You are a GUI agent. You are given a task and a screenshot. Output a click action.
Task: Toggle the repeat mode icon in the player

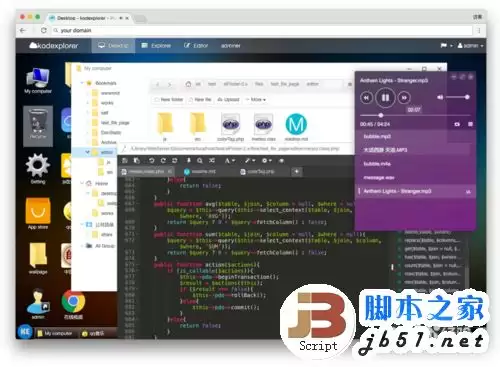[457, 124]
